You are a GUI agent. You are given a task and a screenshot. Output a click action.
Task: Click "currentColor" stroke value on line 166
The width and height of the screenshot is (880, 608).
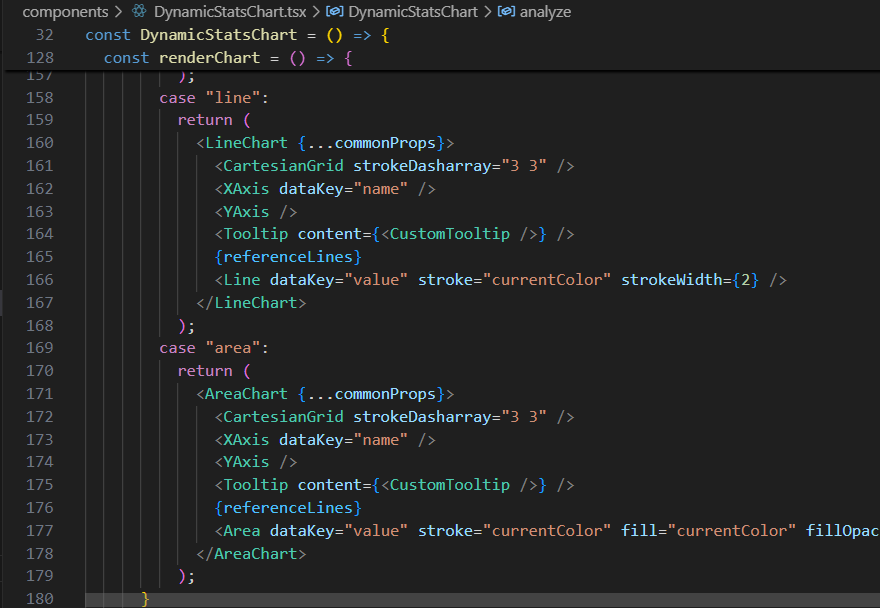tap(547, 280)
